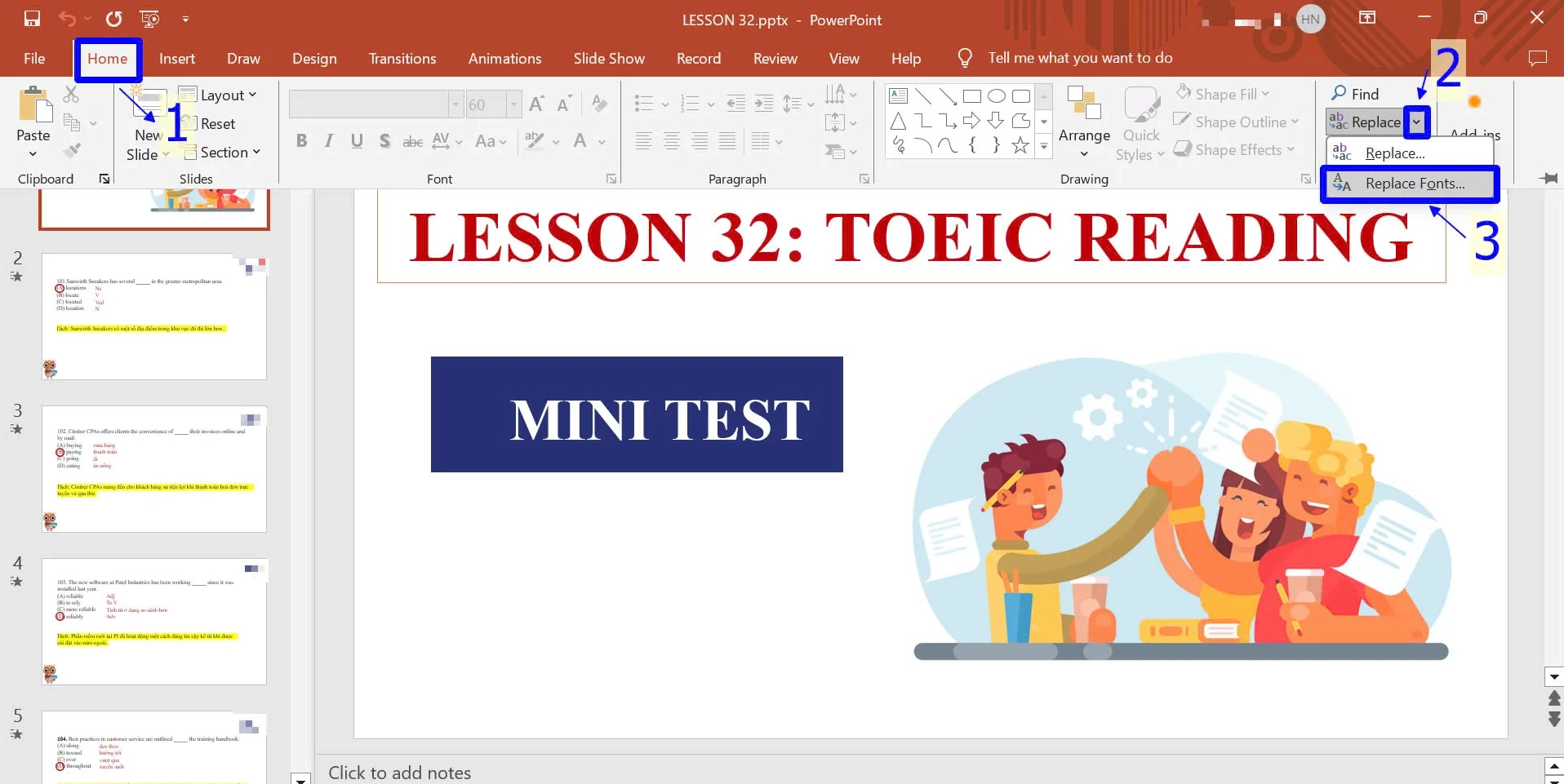Expand the Section dropdown
The height and width of the screenshot is (784, 1564).
tap(222, 153)
